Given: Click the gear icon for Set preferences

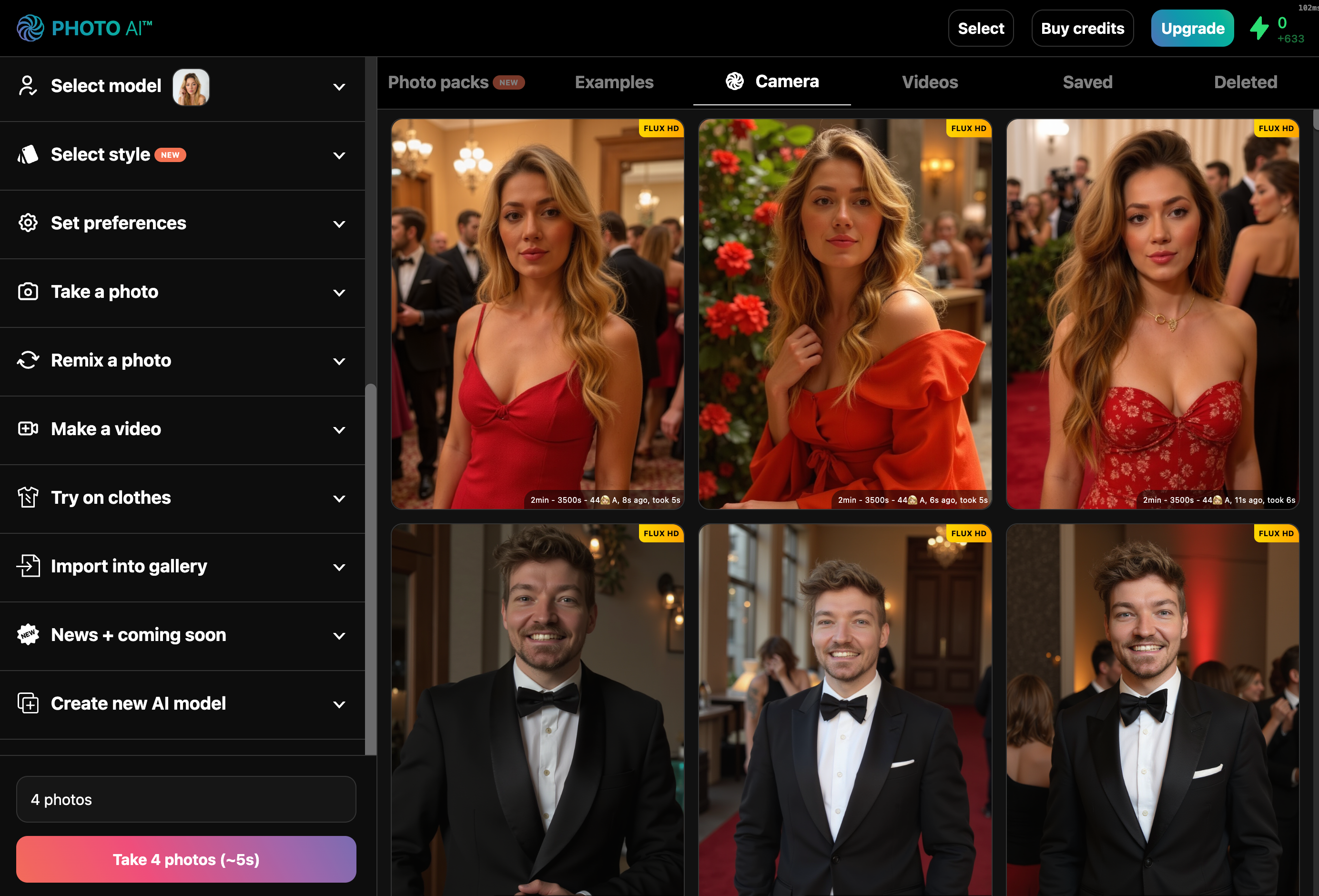Looking at the screenshot, I should tap(28, 223).
